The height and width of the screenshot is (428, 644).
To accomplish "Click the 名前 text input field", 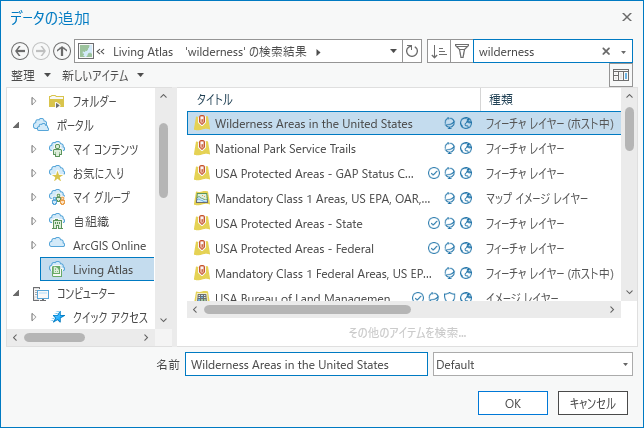I will (x=307, y=365).
